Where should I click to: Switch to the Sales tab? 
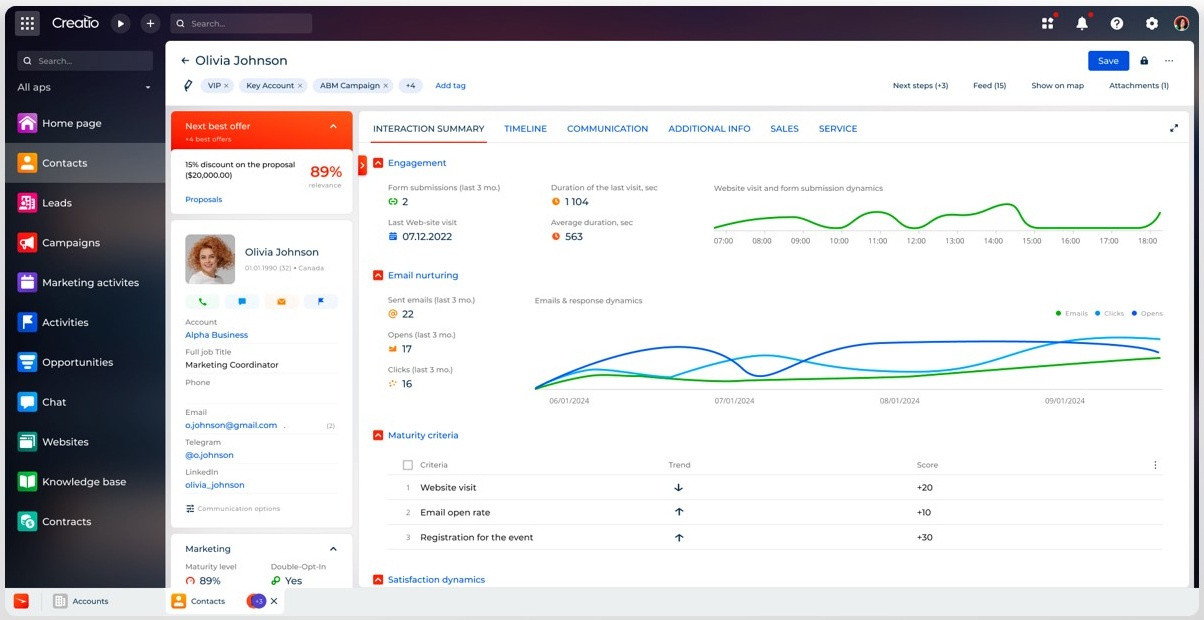[784, 129]
